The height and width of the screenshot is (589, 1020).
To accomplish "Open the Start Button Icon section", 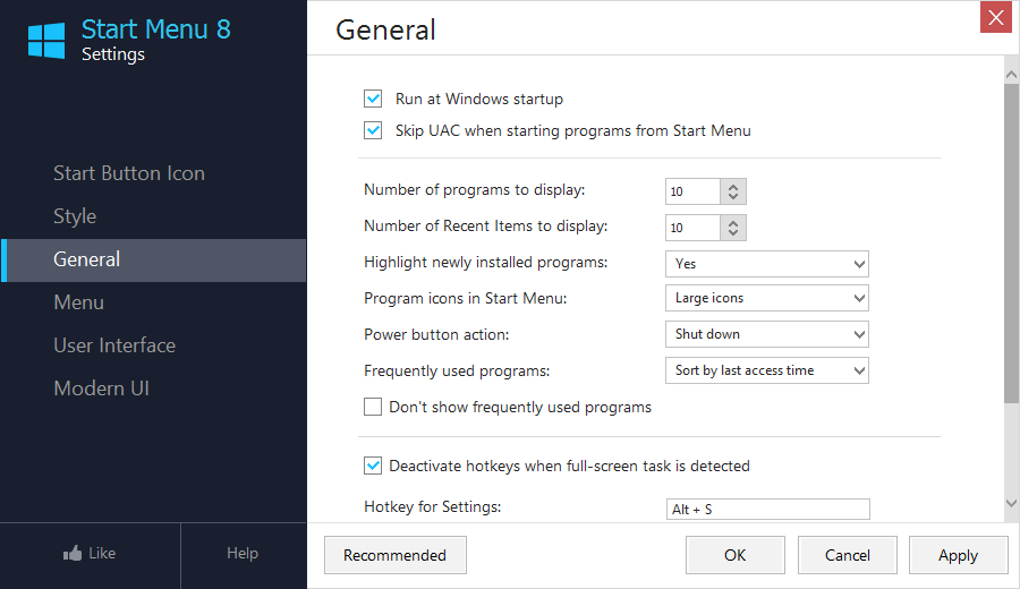I will click(129, 173).
